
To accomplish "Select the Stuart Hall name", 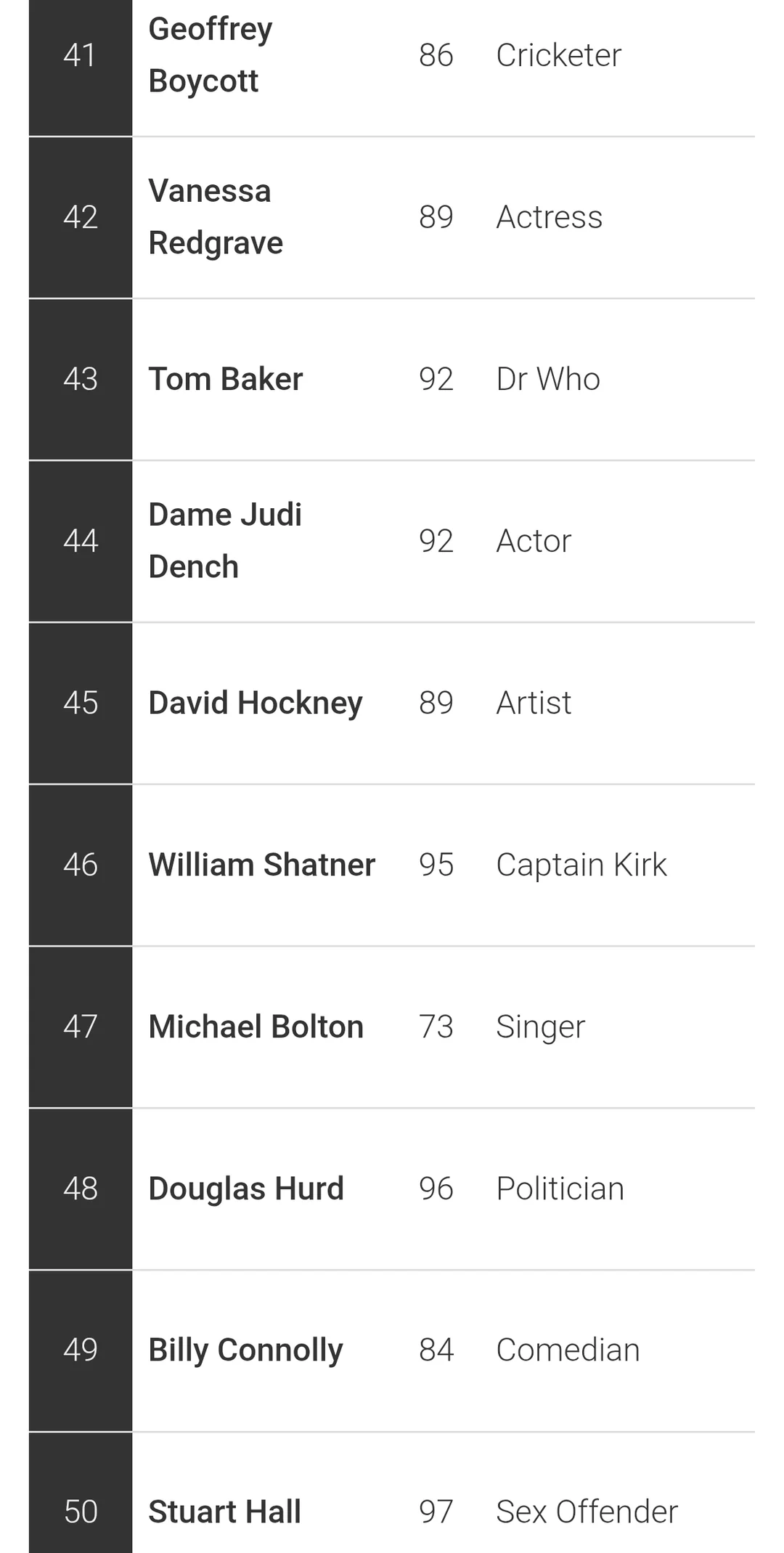I will [x=224, y=1512].
